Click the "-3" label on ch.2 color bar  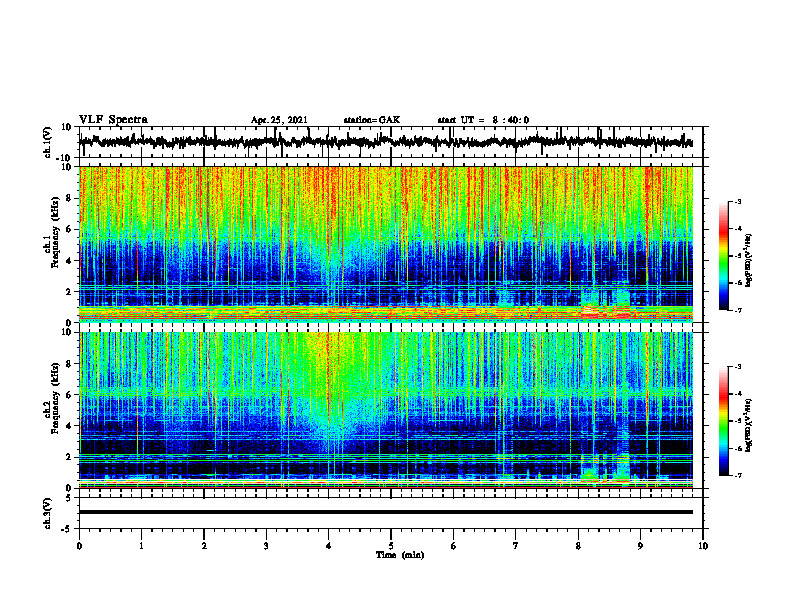point(738,367)
